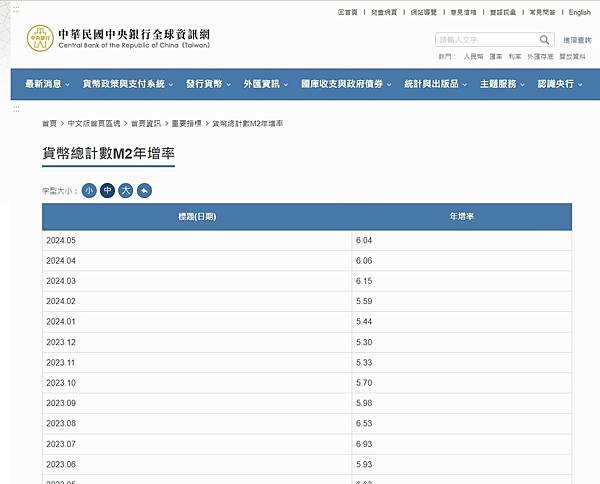Click hot keyword 利率
This screenshot has height=484, width=600.
pos(515,56)
